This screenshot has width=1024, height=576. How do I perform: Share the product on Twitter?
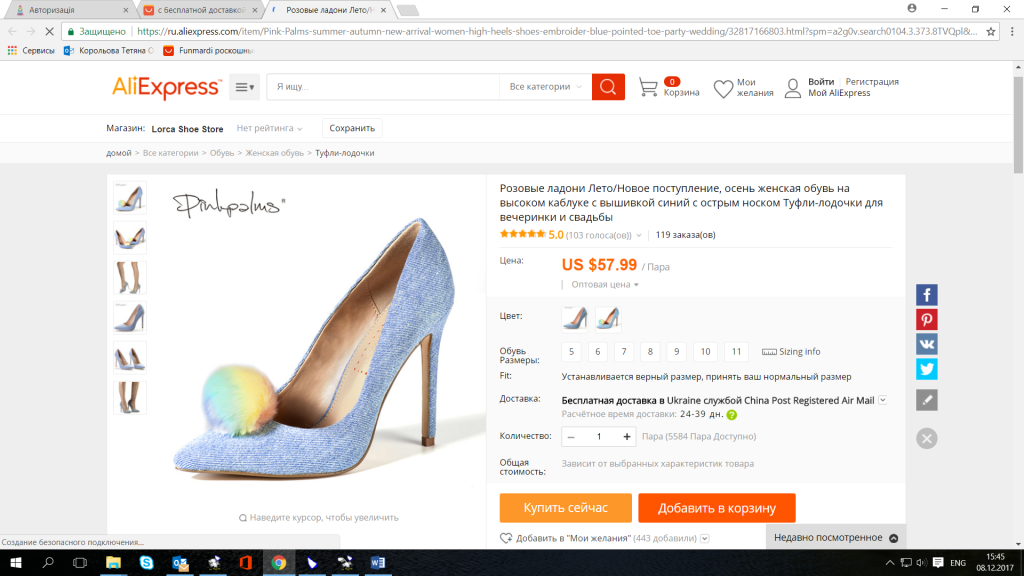(x=927, y=369)
